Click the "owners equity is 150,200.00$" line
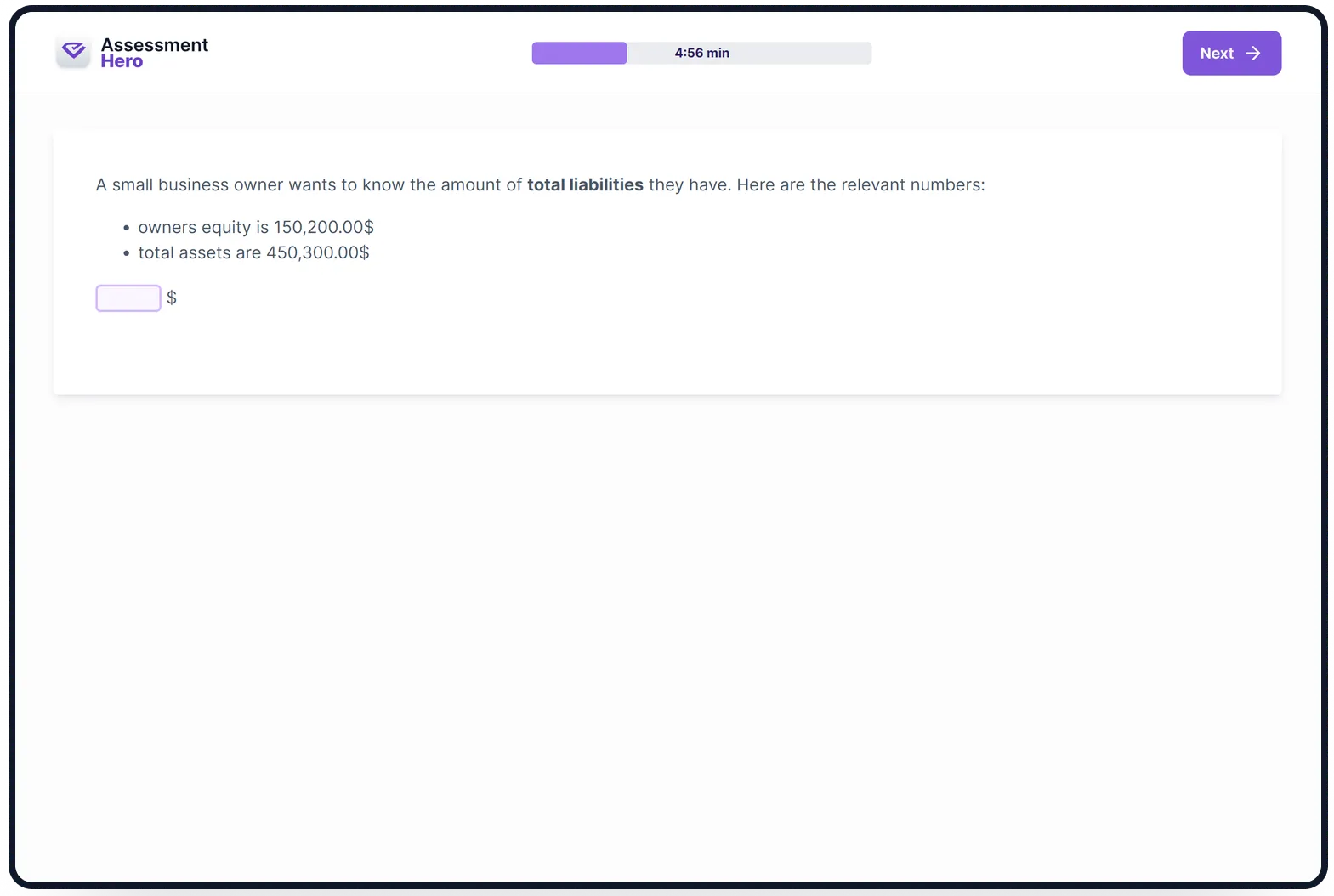The width and height of the screenshot is (1334, 896). click(x=256, y=227)
